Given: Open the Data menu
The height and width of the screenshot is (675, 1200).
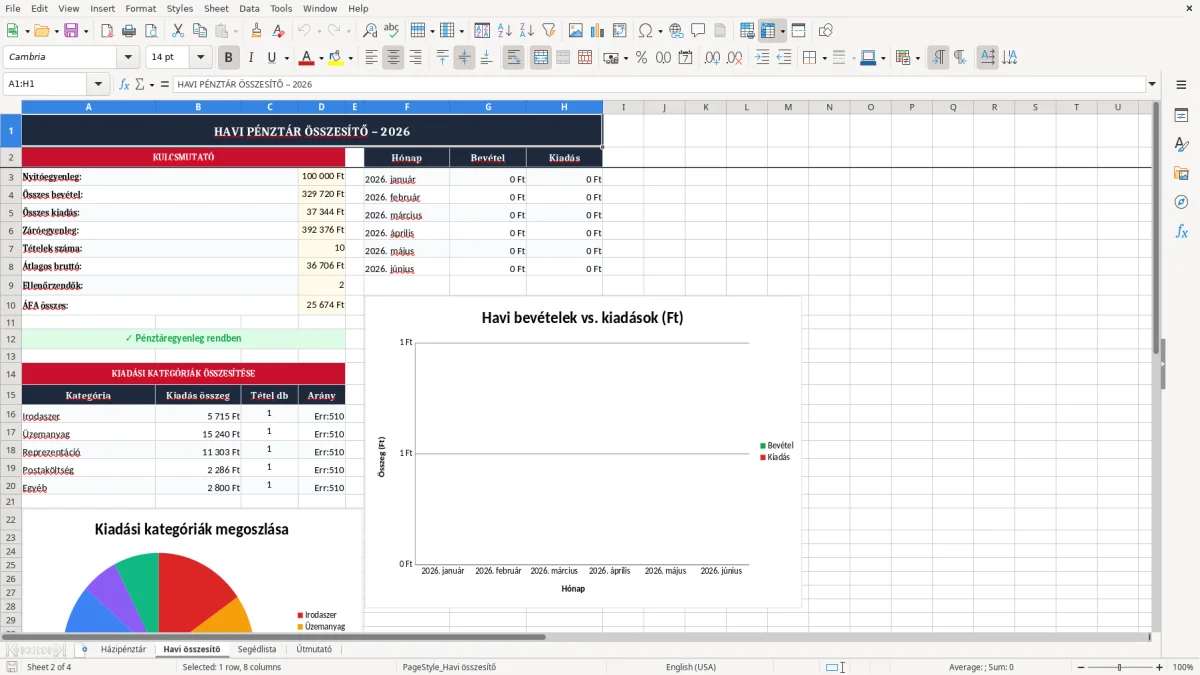Looking at the screenshot, I should tap(250, 8).
